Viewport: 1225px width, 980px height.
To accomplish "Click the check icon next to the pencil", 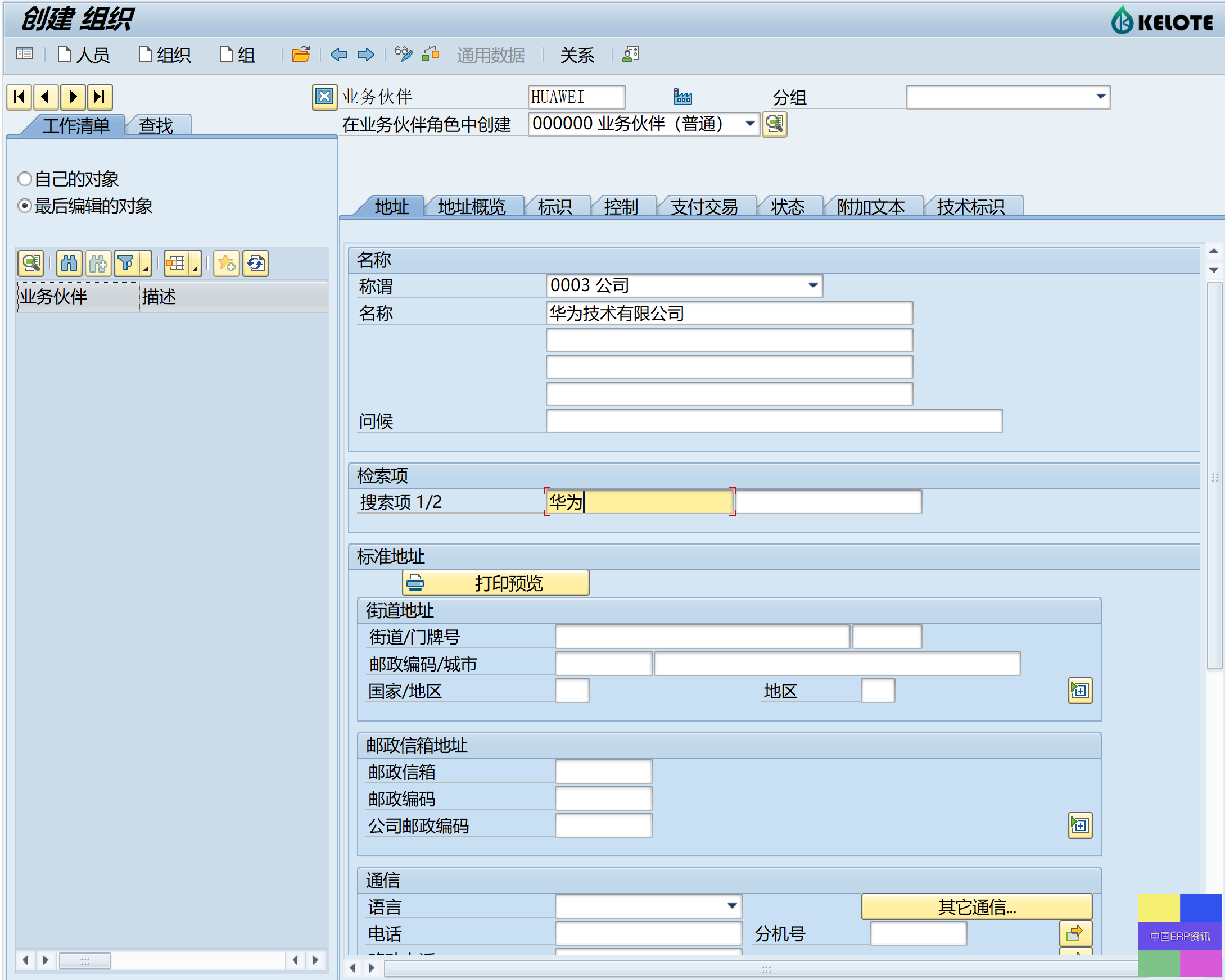I will pos(431,54).
